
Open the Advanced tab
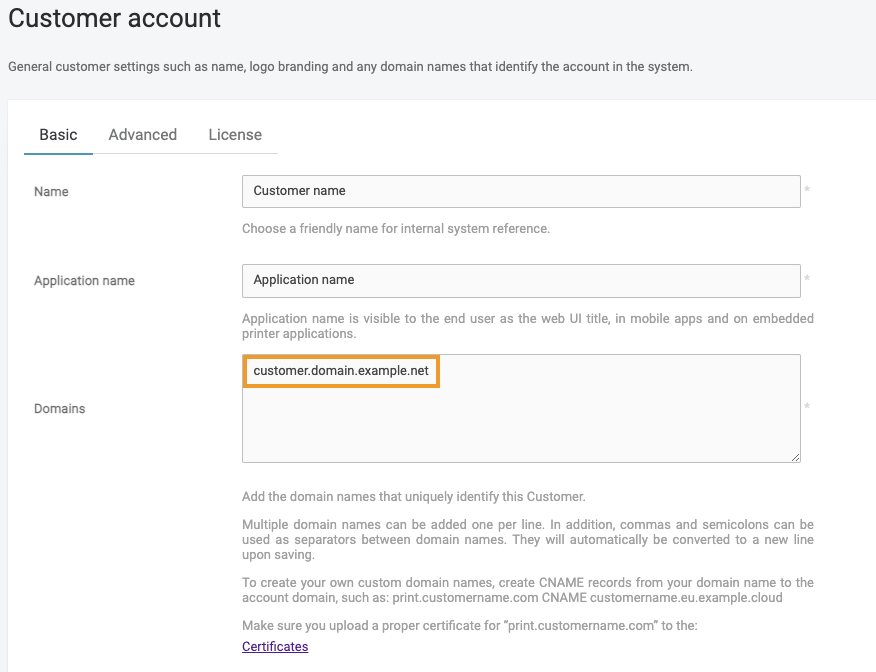pyautogui.click(x=143, y=135)
